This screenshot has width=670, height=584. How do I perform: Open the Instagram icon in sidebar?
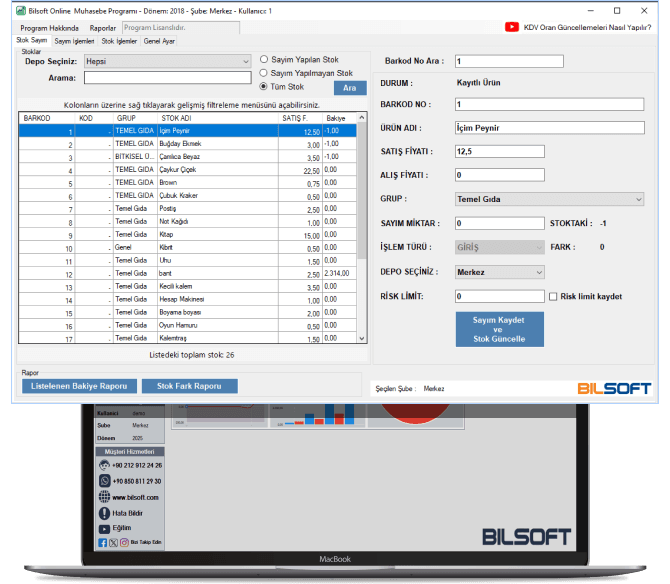(124, 543)
